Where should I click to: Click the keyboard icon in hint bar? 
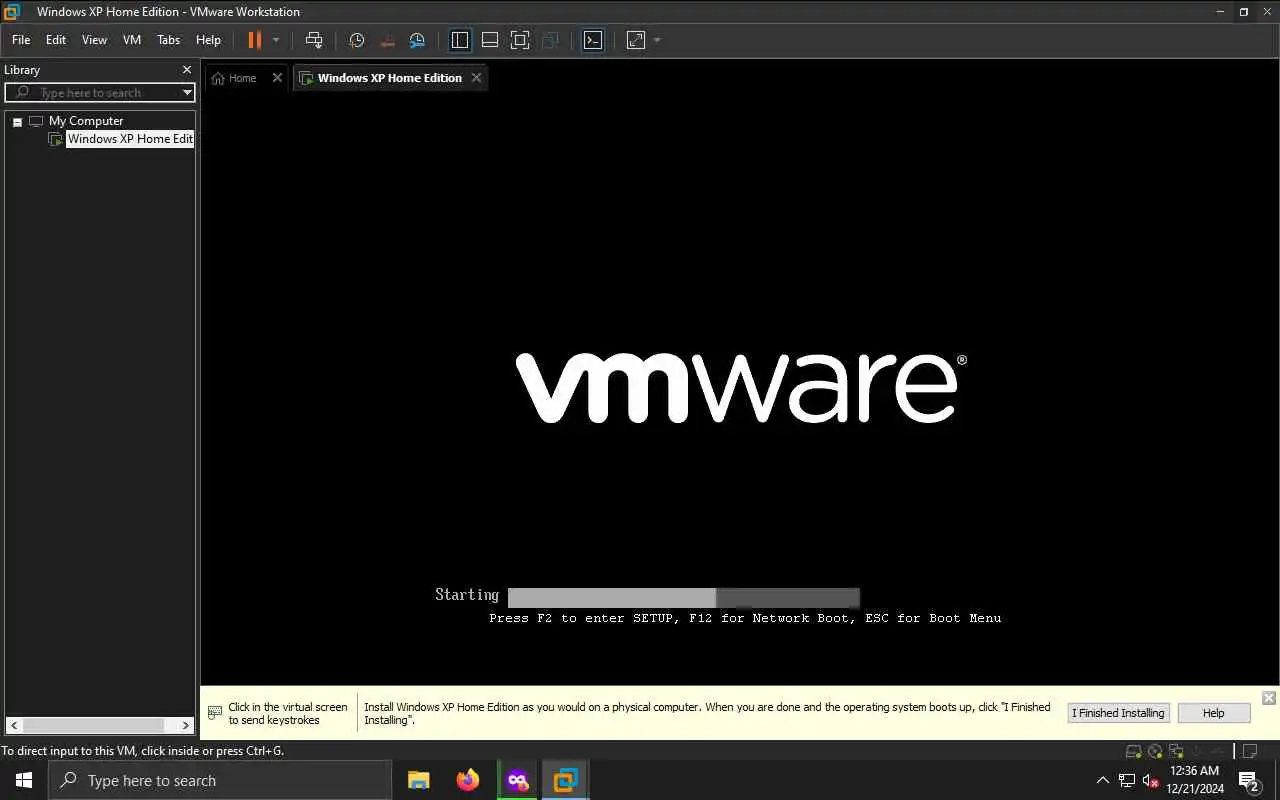tap(215, 713)
